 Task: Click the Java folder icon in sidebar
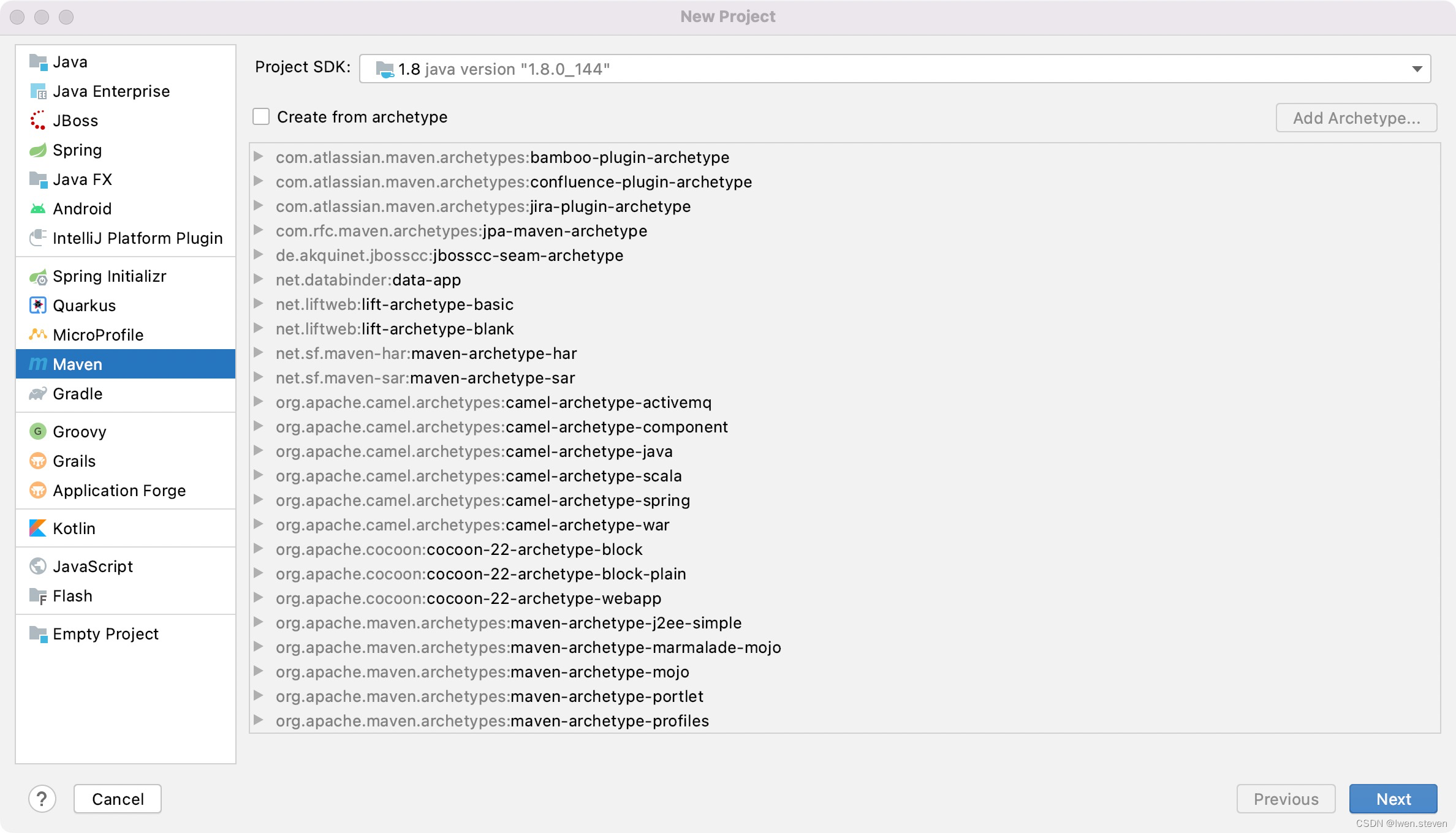tap(38, 62)
